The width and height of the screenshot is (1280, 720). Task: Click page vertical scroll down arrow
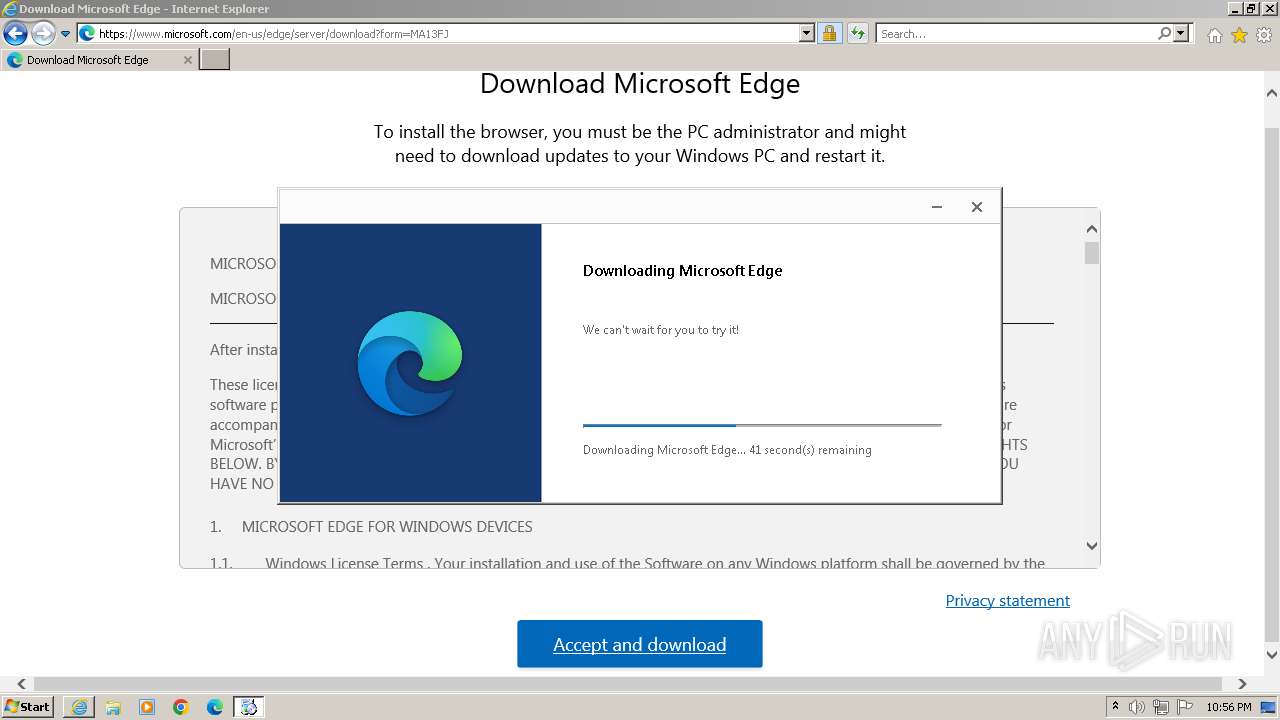pos(1271,655)
